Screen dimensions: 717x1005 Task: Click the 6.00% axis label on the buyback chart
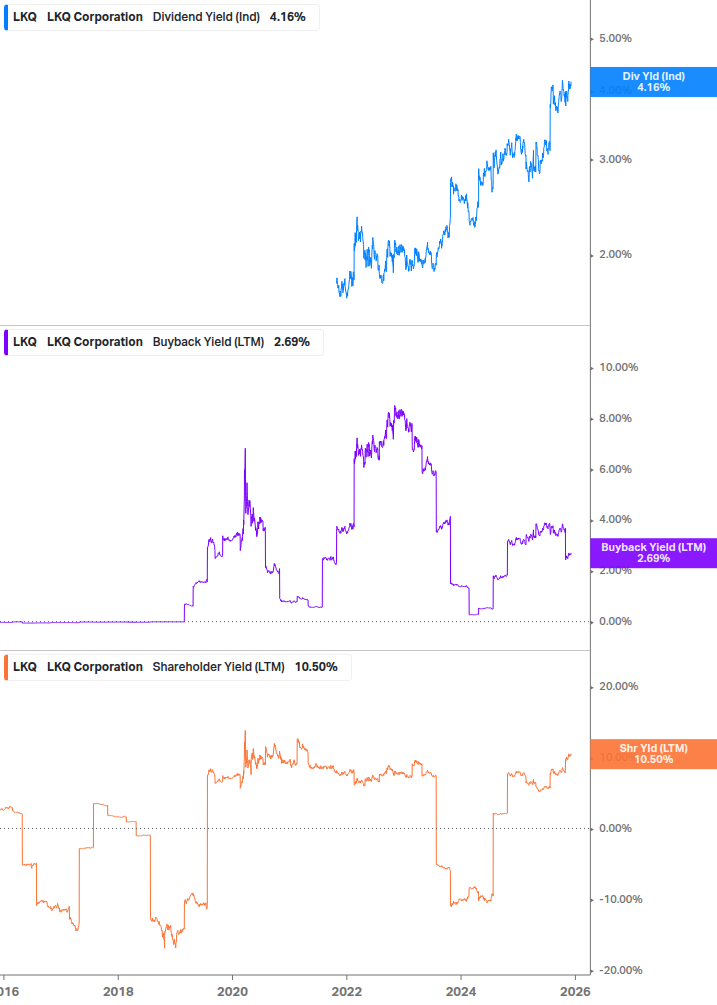pos(615,469)
